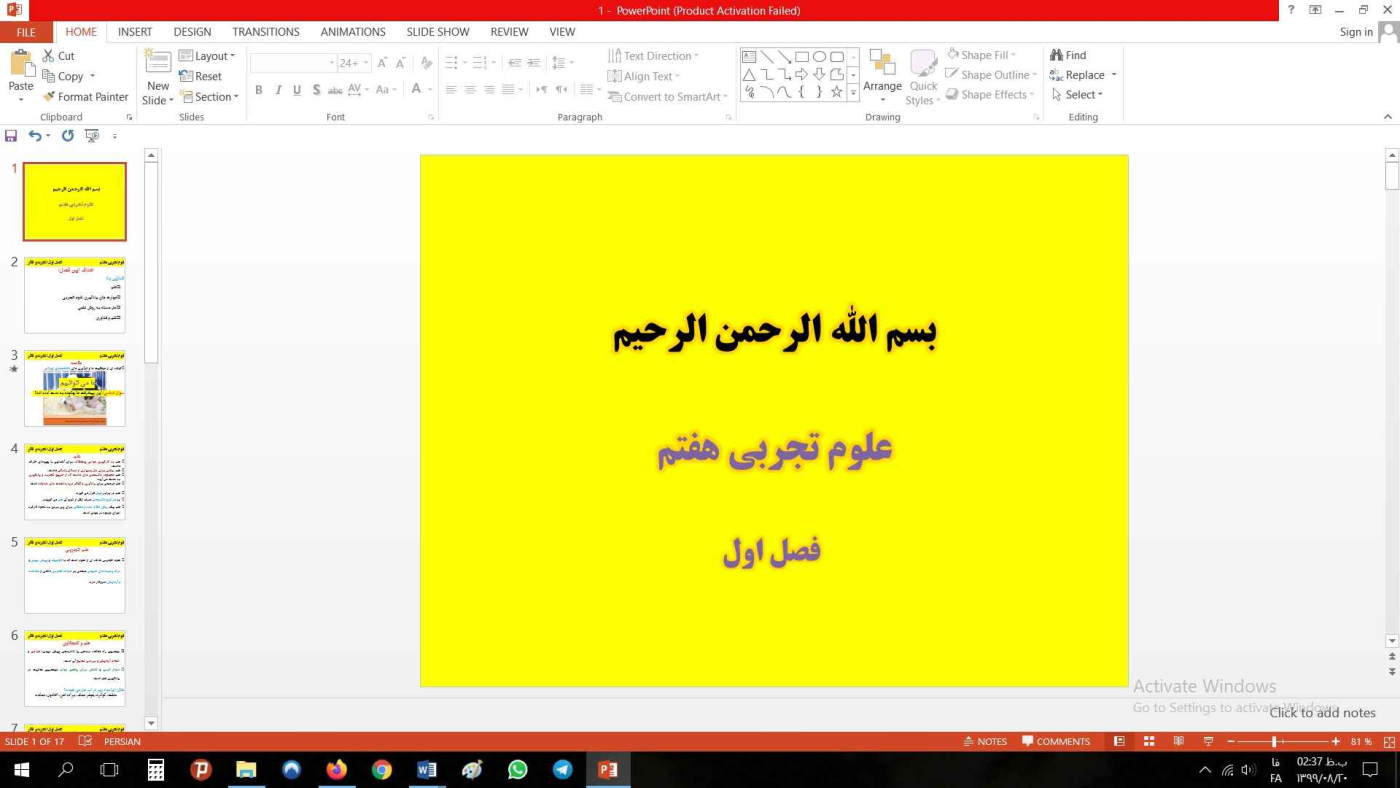Switch to Slide Sorter view icon

click(x=1149, y=741)
